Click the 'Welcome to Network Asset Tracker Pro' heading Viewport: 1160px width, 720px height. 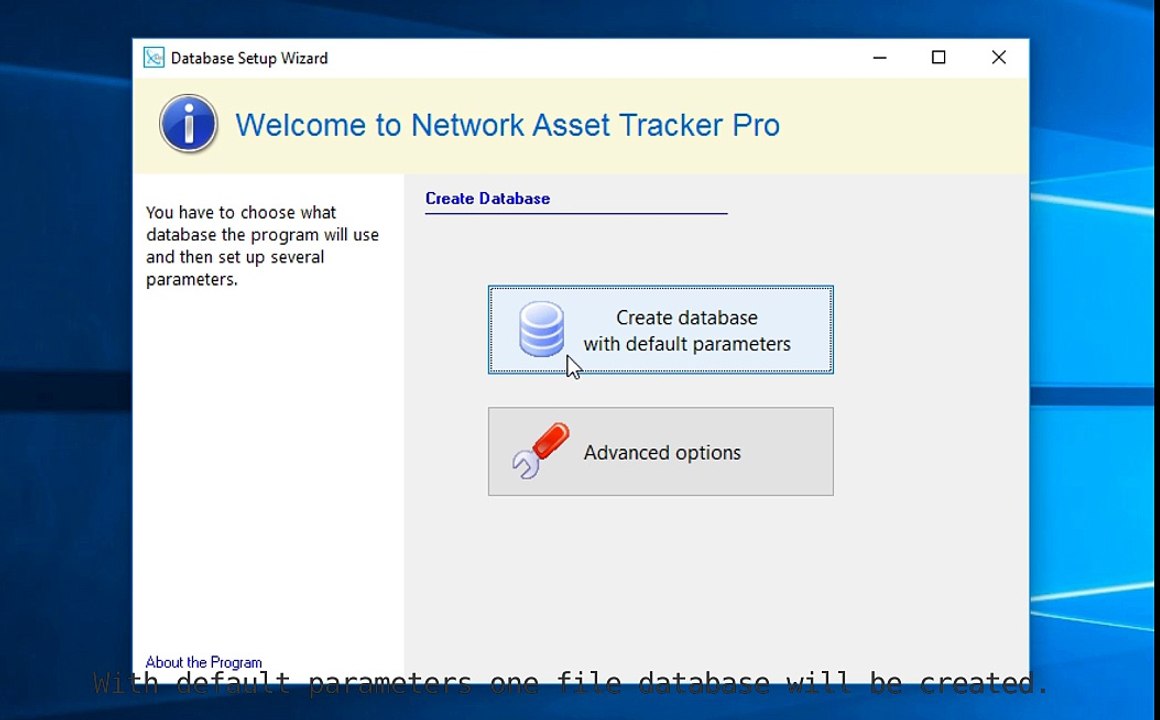coord(508,125)
